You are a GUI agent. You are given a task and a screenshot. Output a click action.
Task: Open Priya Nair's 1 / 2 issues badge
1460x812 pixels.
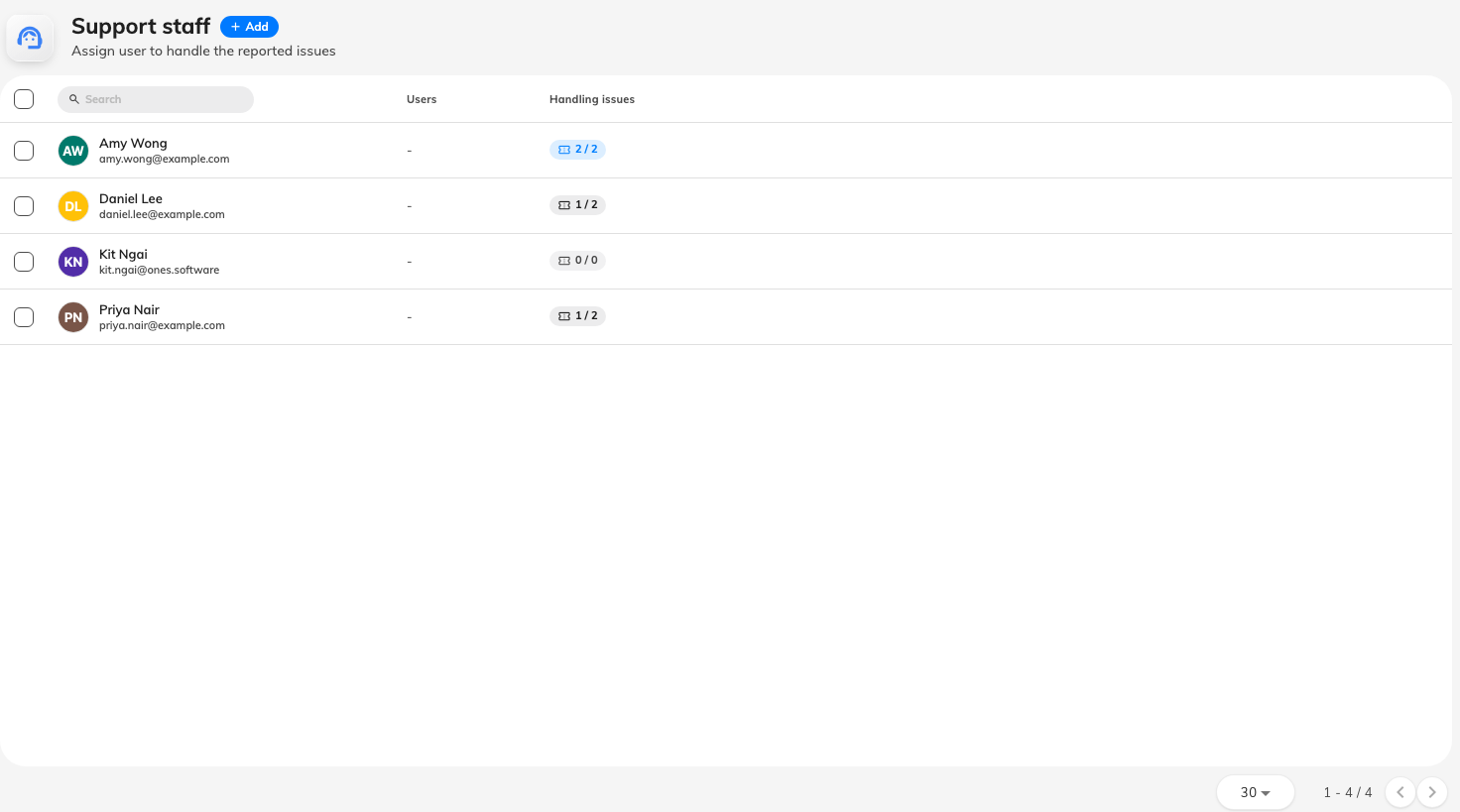[x=577, y=316]
